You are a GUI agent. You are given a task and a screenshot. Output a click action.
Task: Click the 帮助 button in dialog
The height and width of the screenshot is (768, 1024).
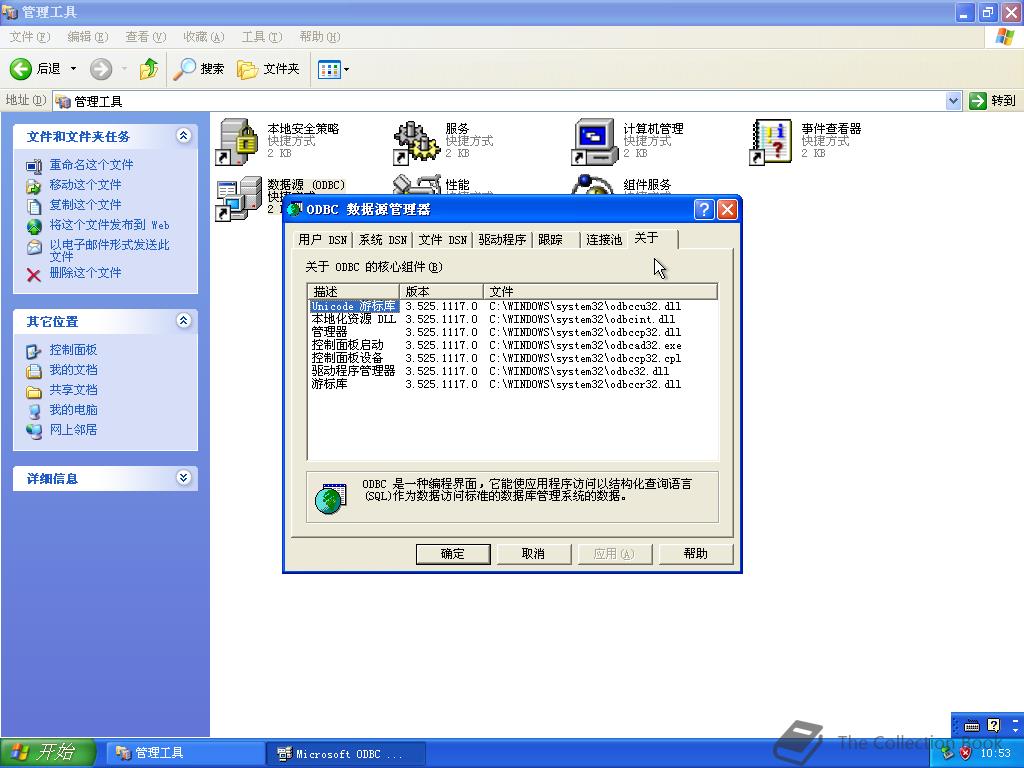[x=696, y=554]
